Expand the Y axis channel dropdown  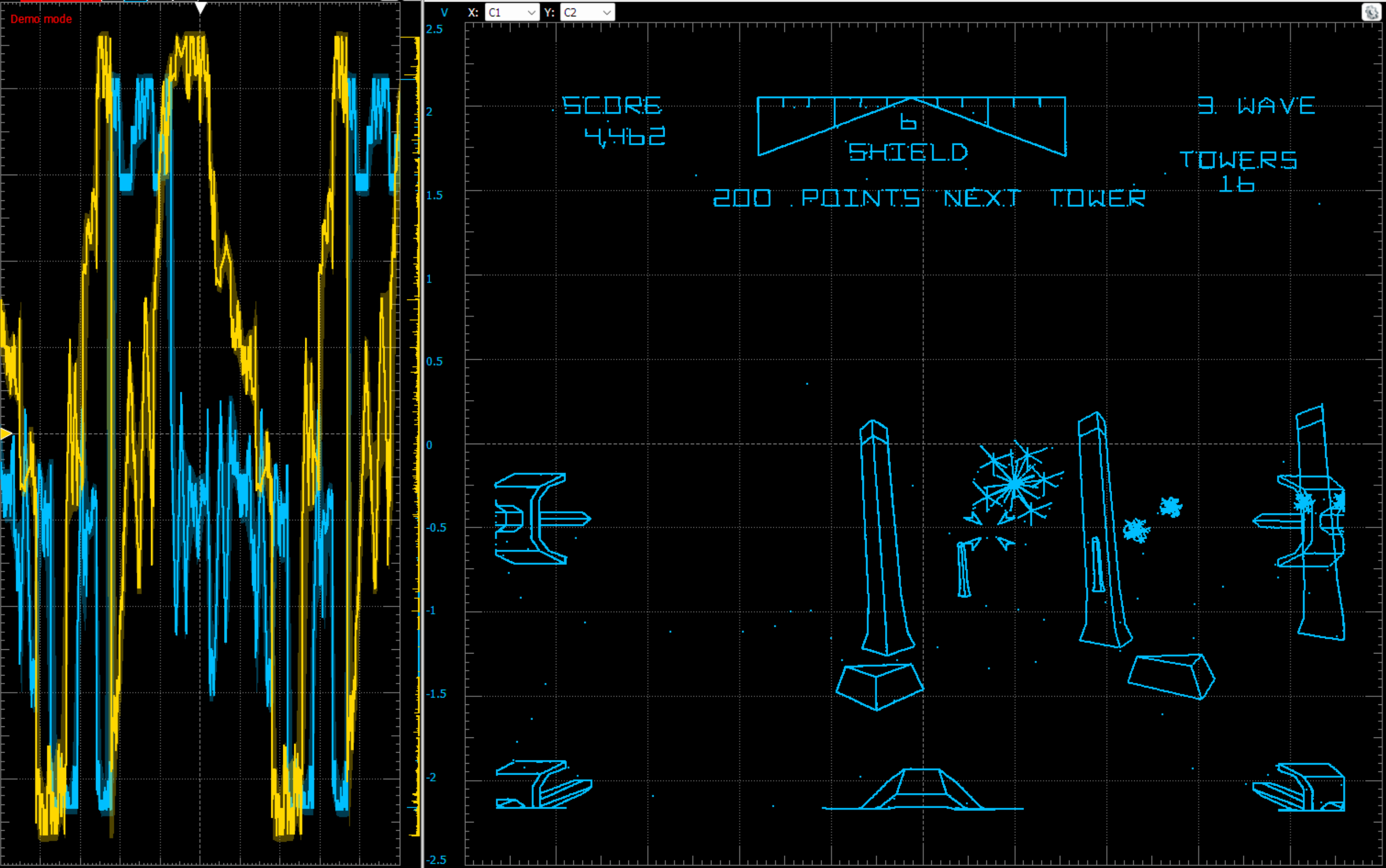point(606,12)
